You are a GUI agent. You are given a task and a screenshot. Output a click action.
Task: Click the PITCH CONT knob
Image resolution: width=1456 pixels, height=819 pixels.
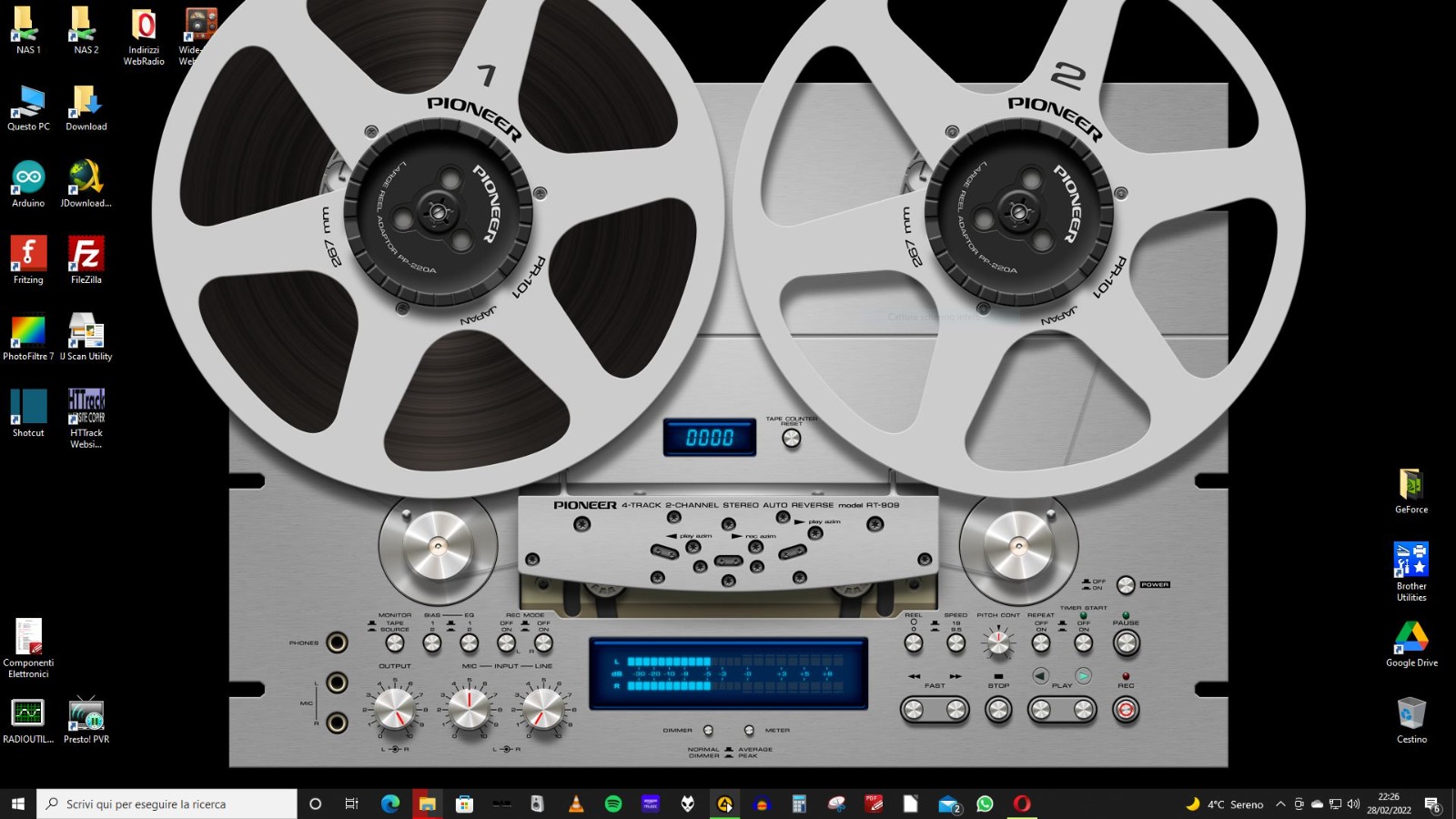998,643
